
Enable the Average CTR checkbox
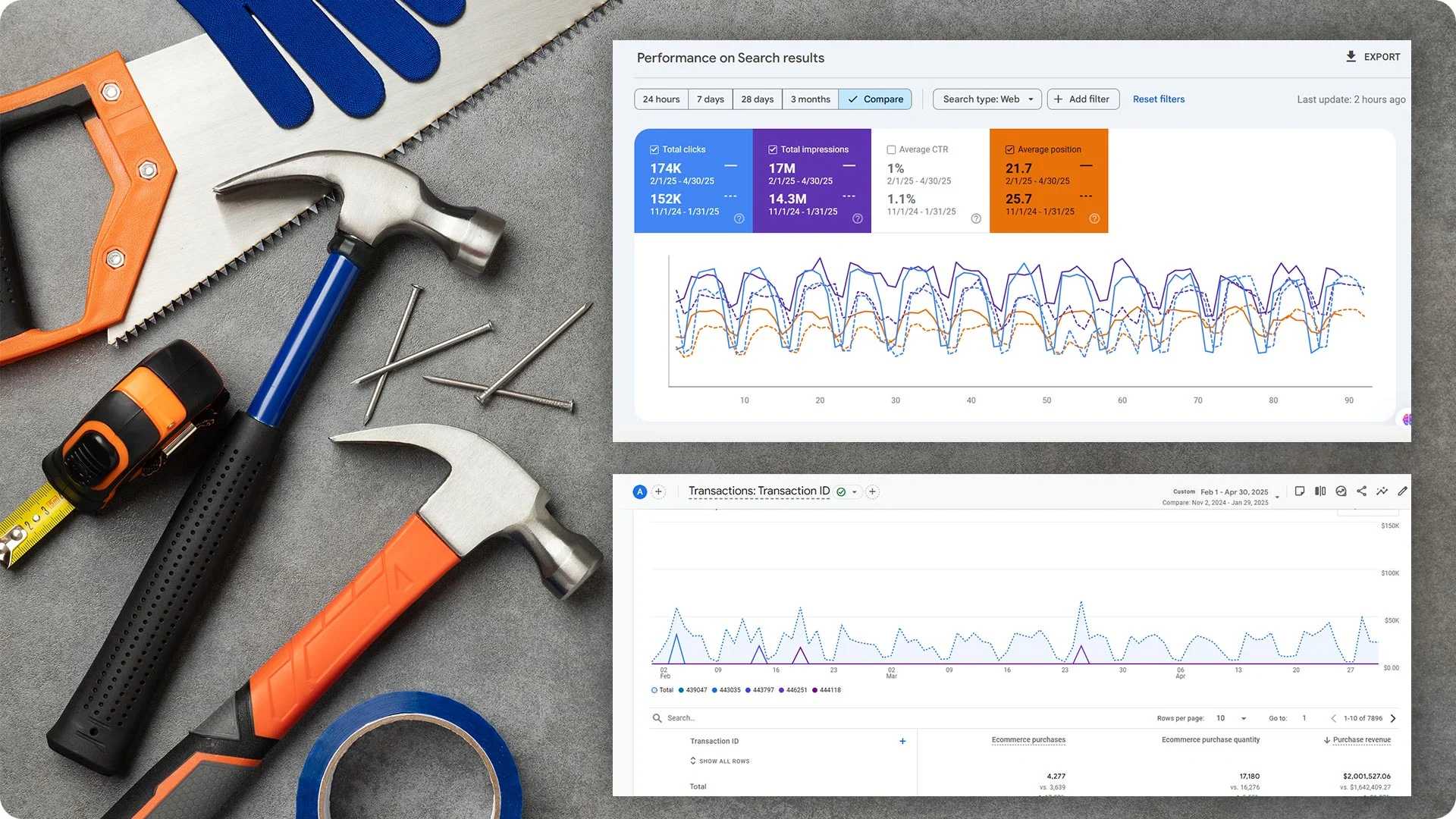click(891, 149)
